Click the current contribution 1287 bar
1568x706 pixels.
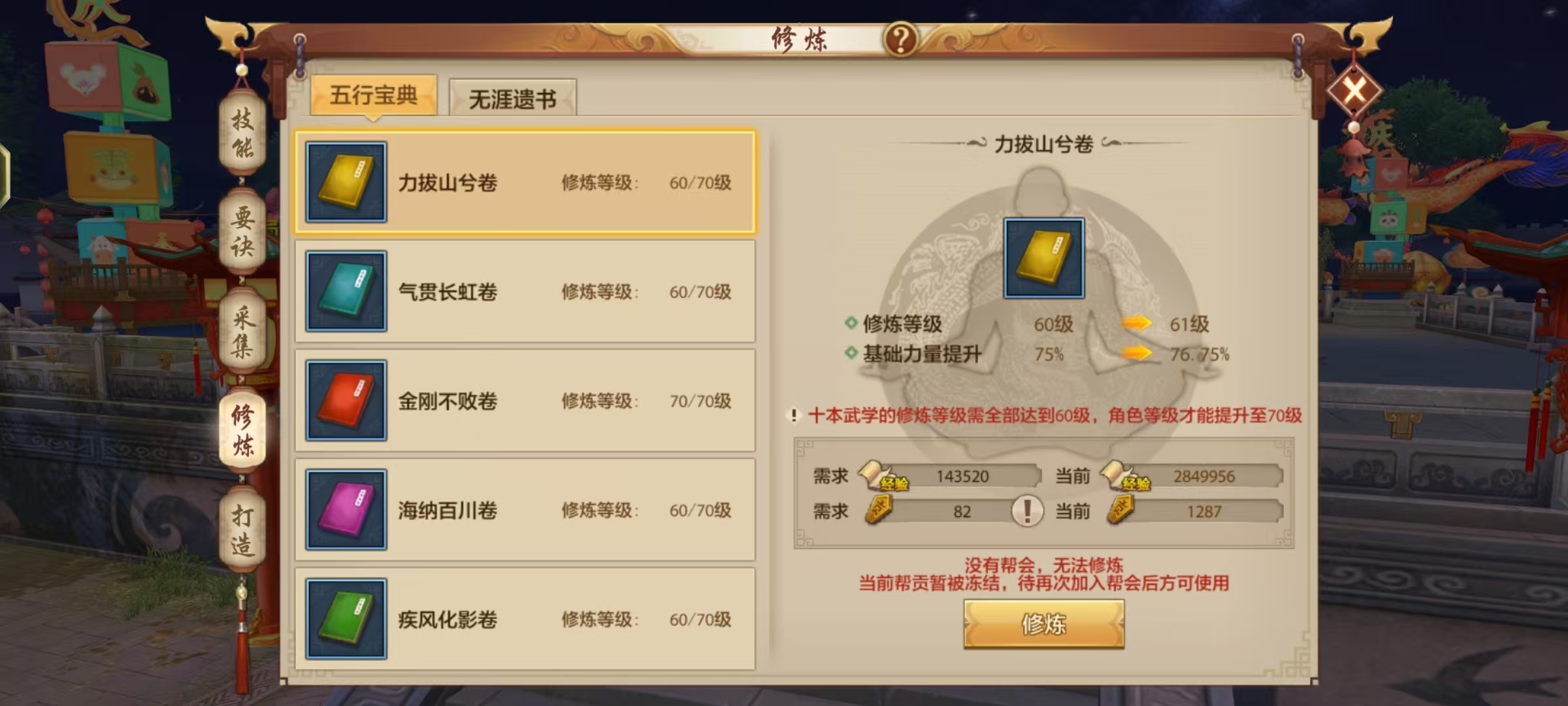coord(1197,511)
